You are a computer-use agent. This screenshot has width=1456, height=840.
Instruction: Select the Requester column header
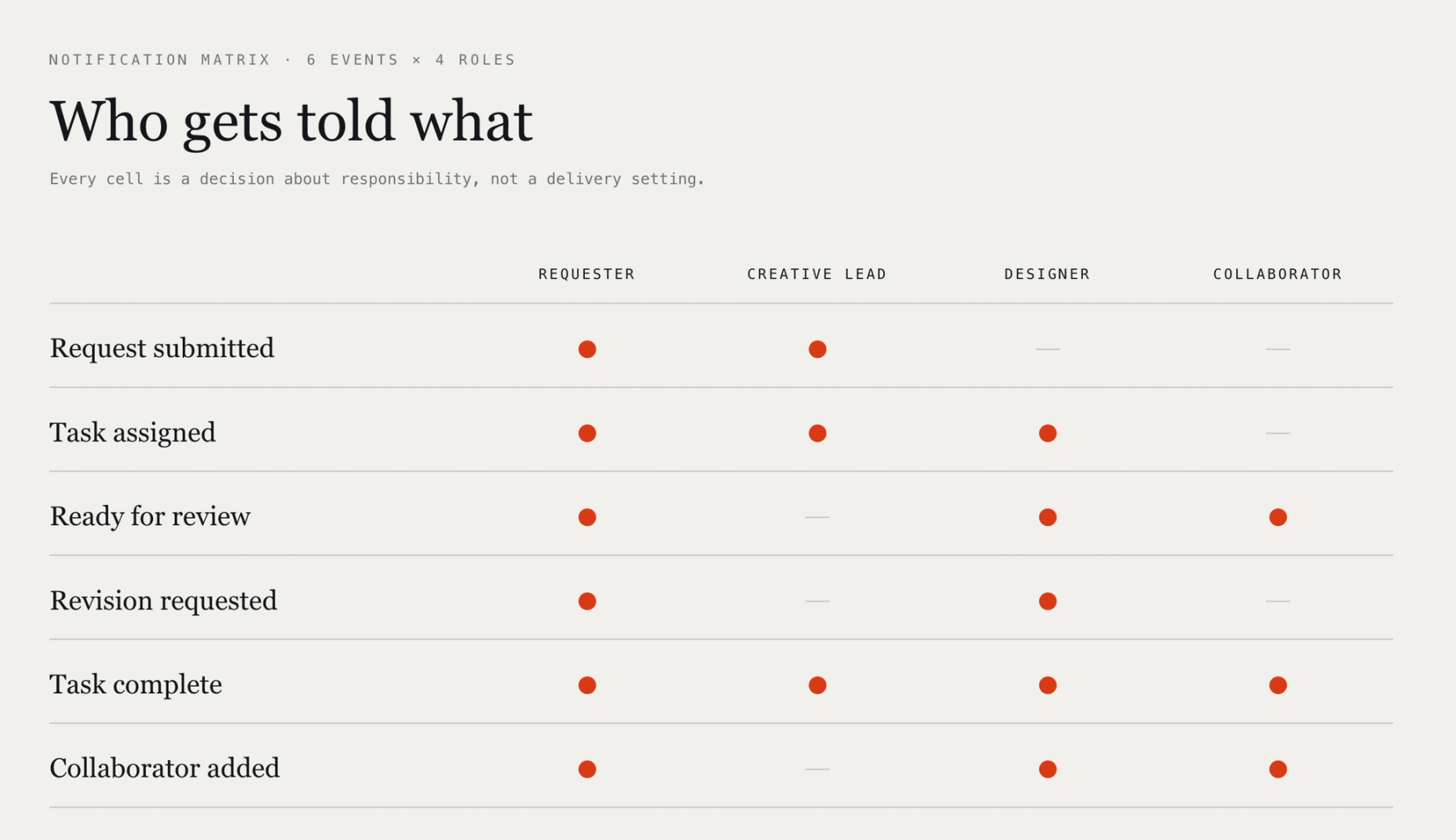tap(586, 274)
